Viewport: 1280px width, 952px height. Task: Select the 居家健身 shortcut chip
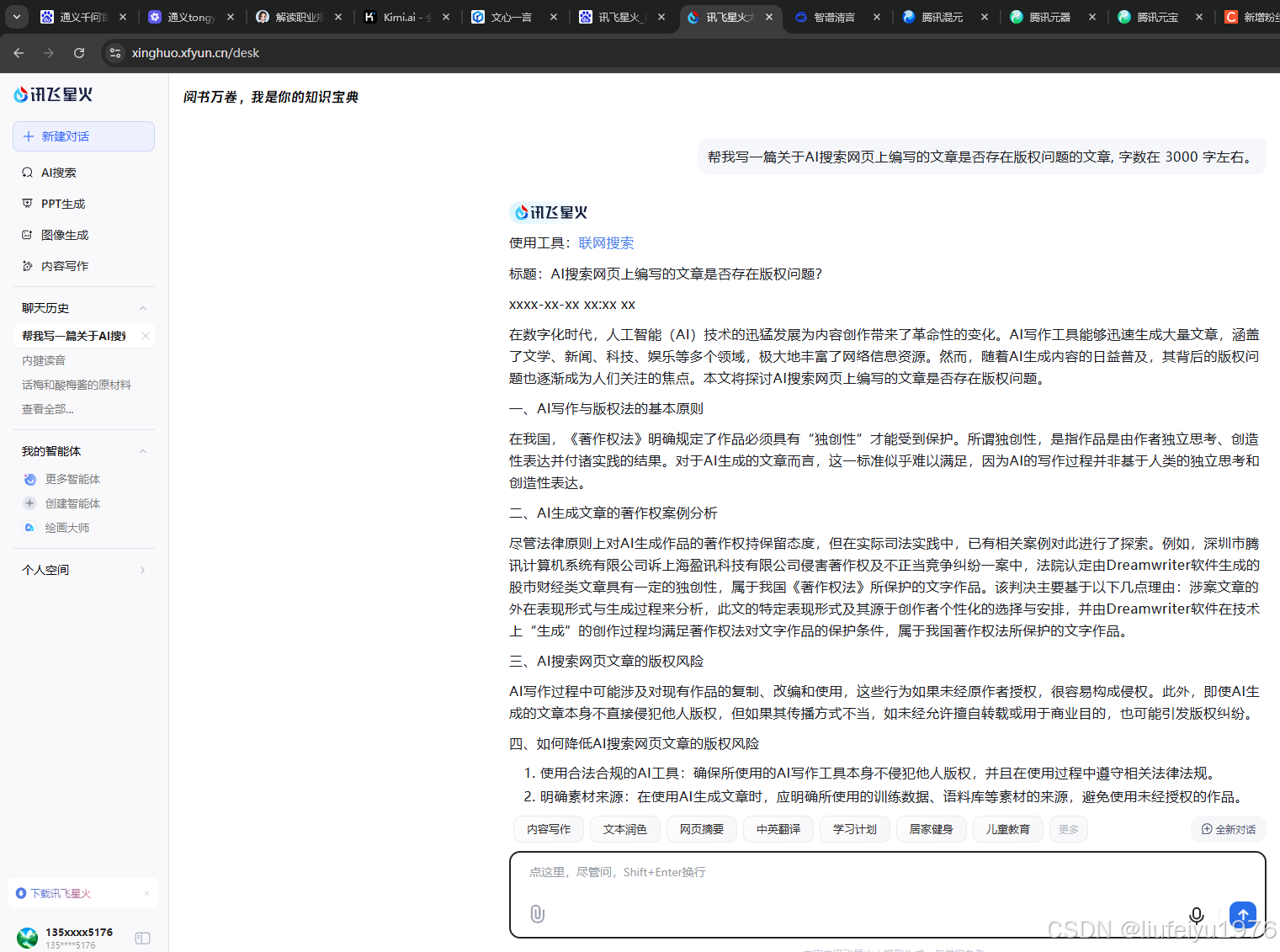[x=932, y=829]
